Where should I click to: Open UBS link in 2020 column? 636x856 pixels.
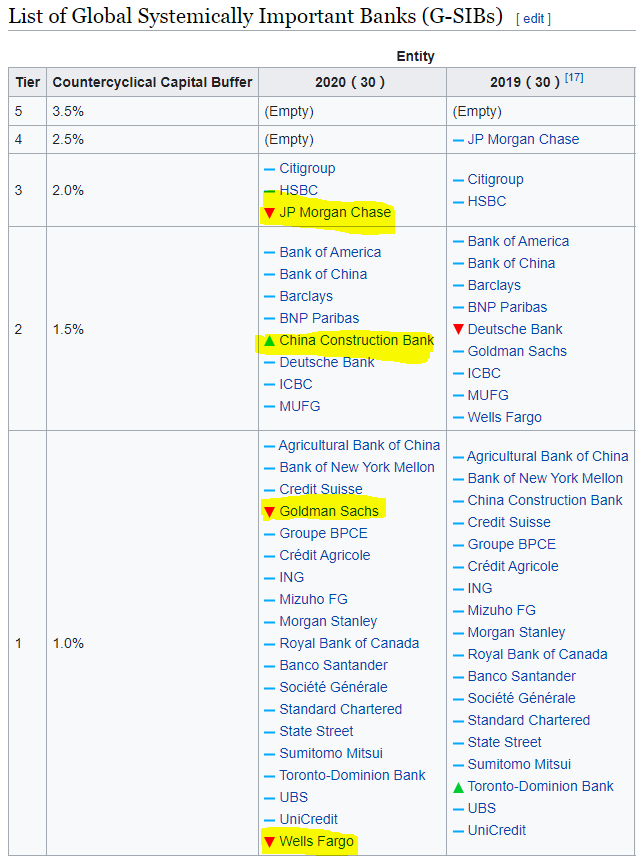[x=294, y=797]
